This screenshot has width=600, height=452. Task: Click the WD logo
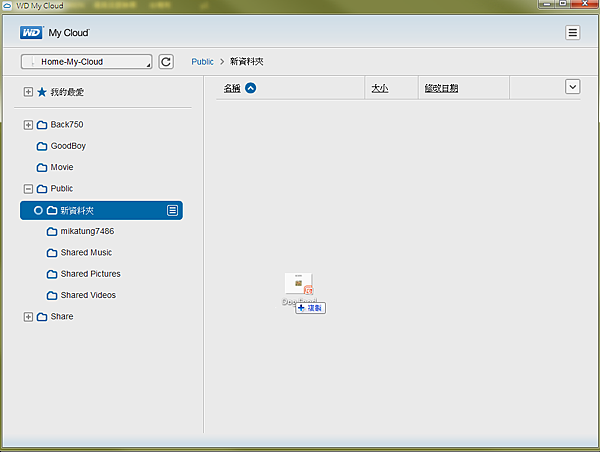pyautogui.click(x=31, y=33)
